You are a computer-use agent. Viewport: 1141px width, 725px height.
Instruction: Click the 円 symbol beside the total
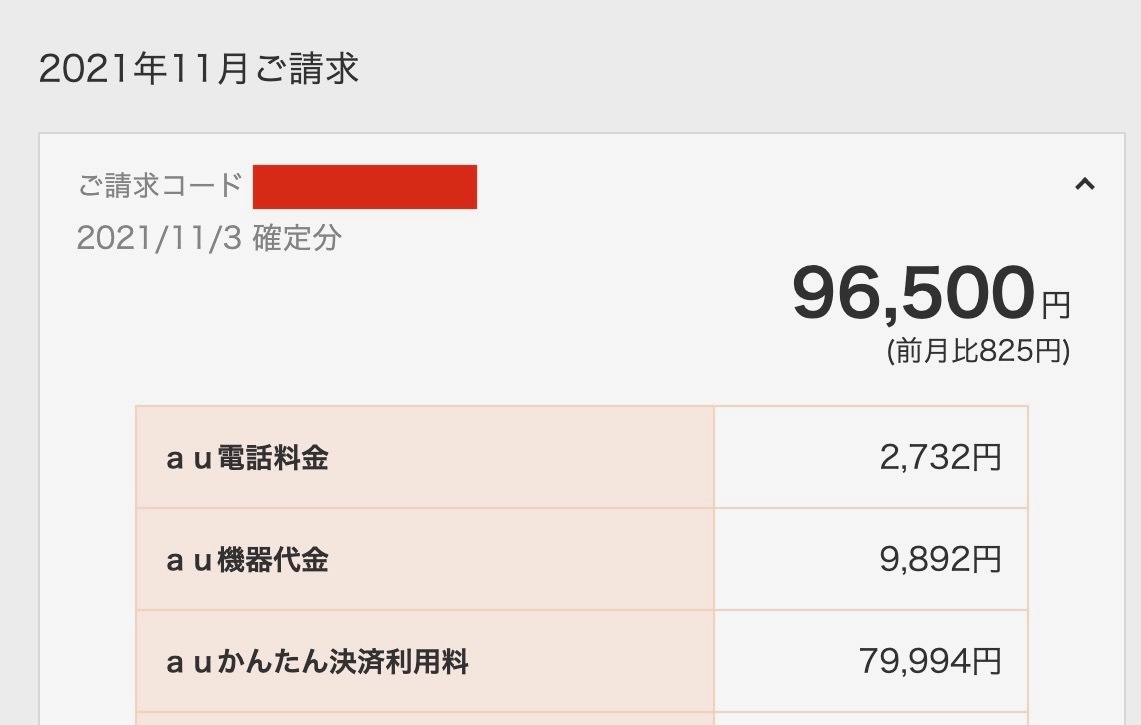tap(1055, 303)
